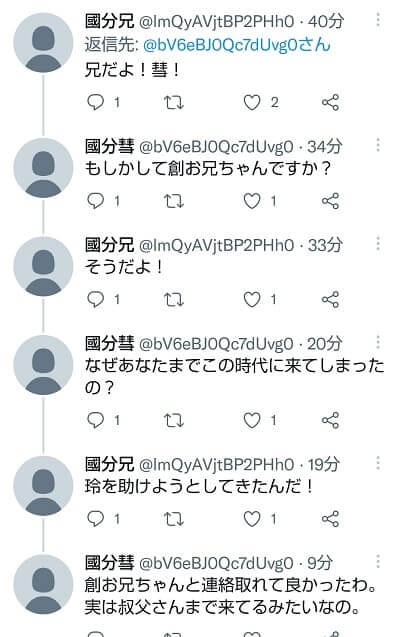Open the mentioned @bV6eBJ0Qc7dUvg0 reply link
400x637 pixels.
pyautogui.click(x=237, y=45)
